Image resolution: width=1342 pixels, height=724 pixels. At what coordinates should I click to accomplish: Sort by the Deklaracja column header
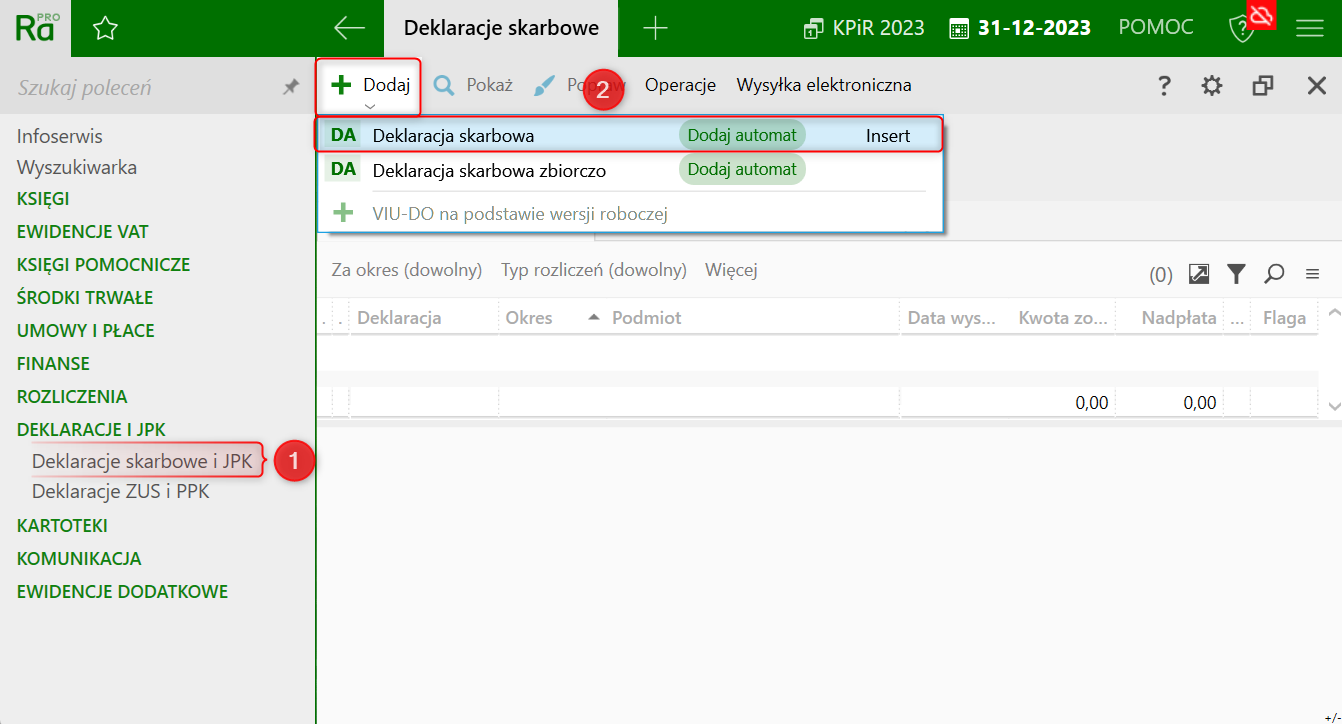click(x=423, y=318)
